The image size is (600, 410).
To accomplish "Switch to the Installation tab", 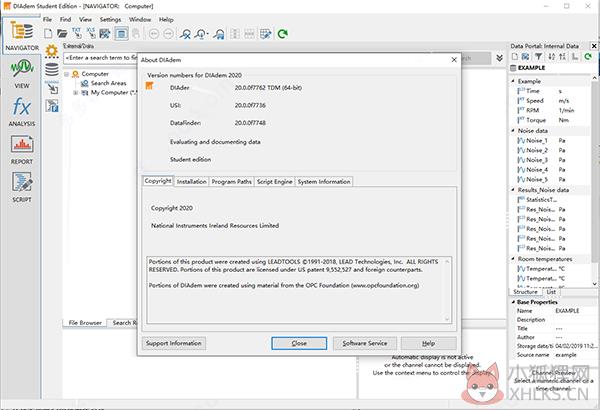I will click(x=192, y=182).
